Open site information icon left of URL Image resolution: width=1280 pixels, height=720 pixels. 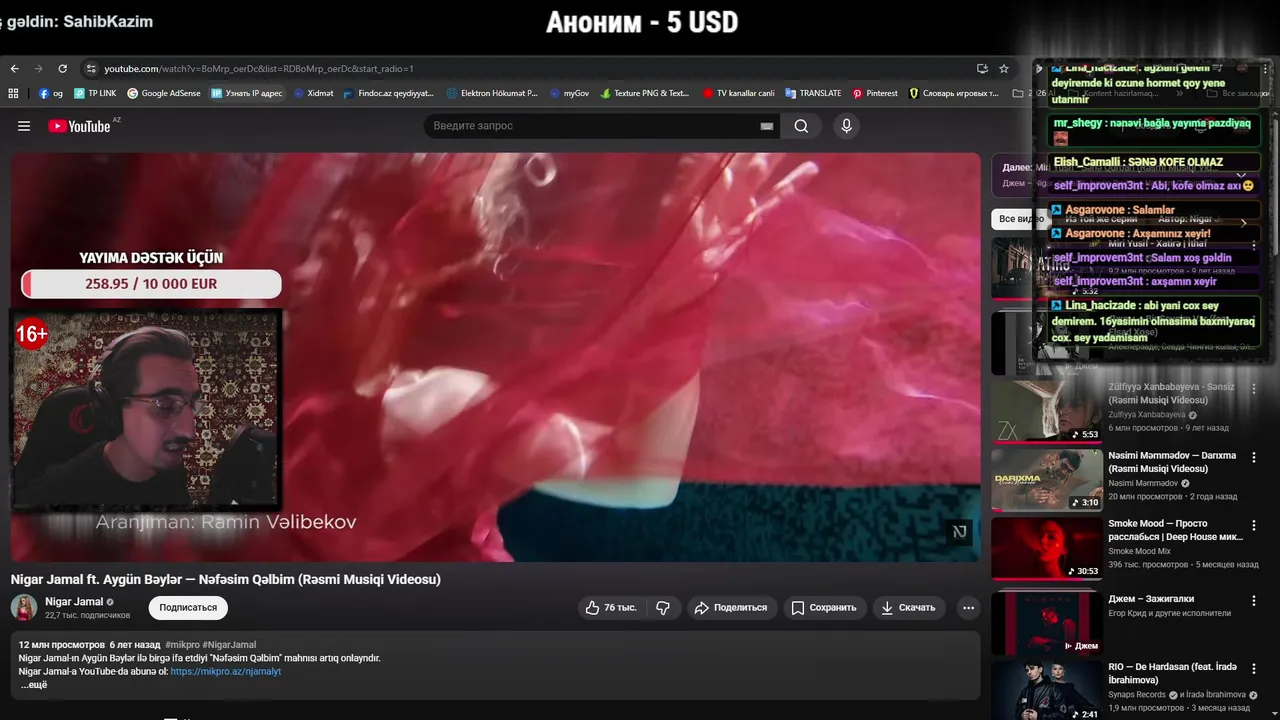(91, 69)
